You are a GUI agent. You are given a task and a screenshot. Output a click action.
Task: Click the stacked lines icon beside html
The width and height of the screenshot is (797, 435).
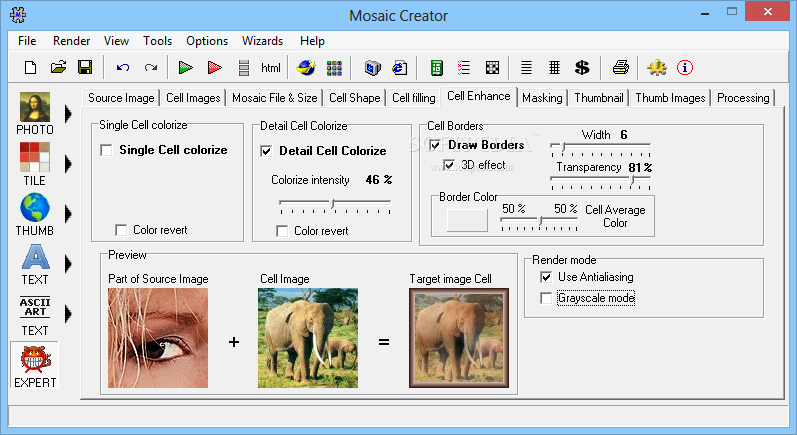pyautogui.click(x=244, y=68)
